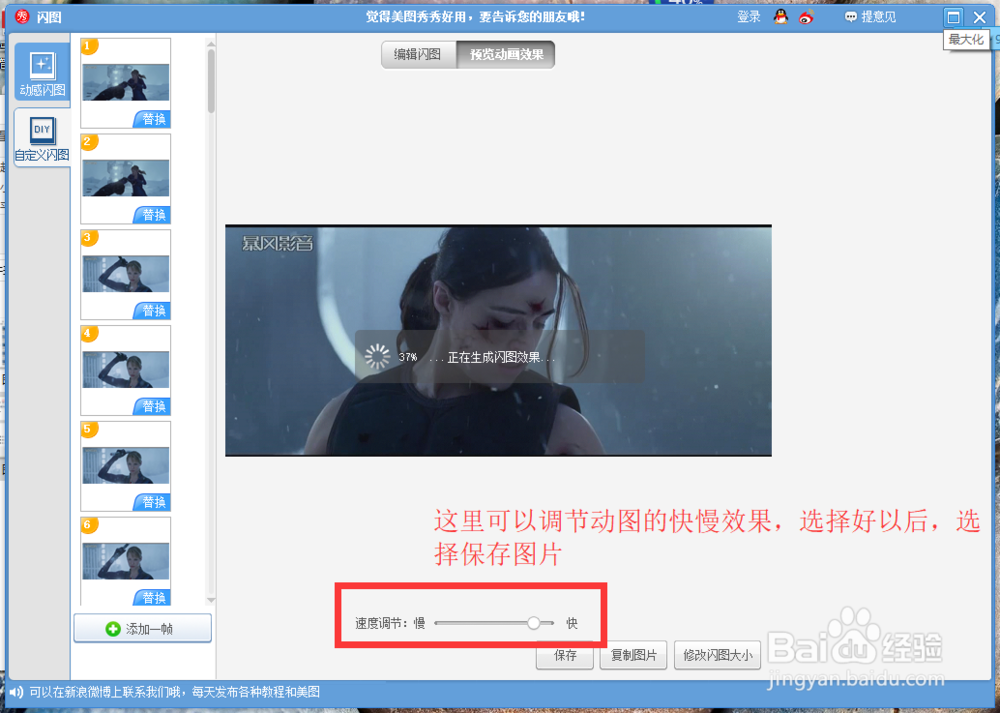Replace frame 3 via 替换
Screen dimensions: 1000x713
click(x=153, y=311)
